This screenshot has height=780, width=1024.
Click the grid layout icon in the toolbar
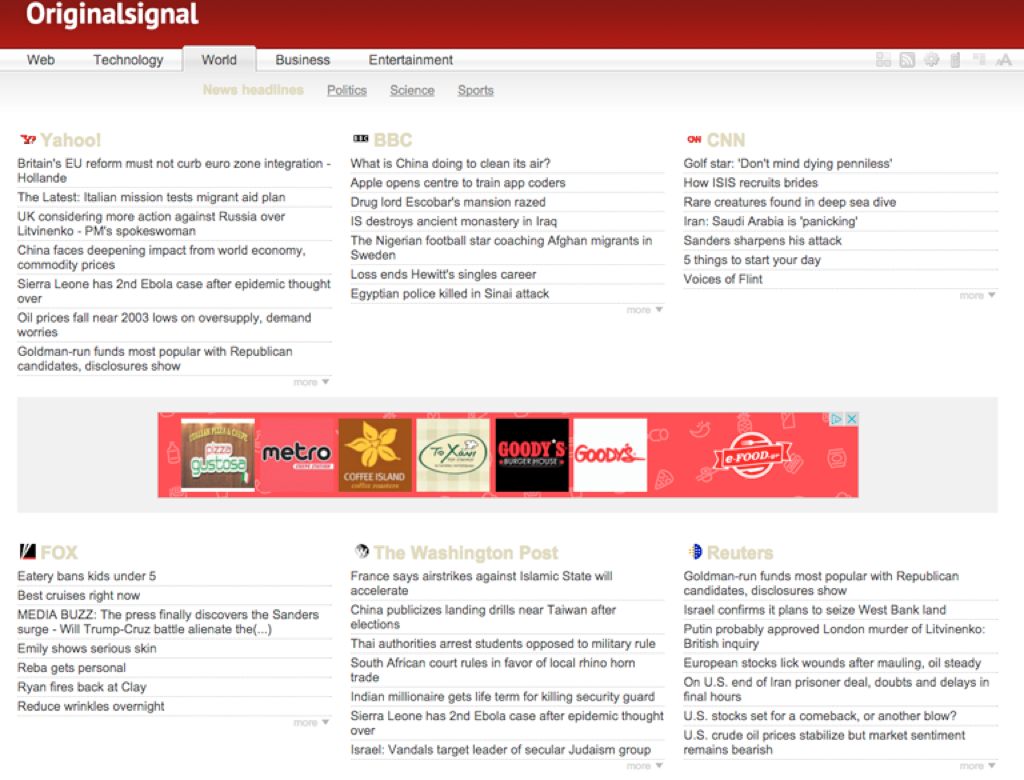click(x=883, y=60)
